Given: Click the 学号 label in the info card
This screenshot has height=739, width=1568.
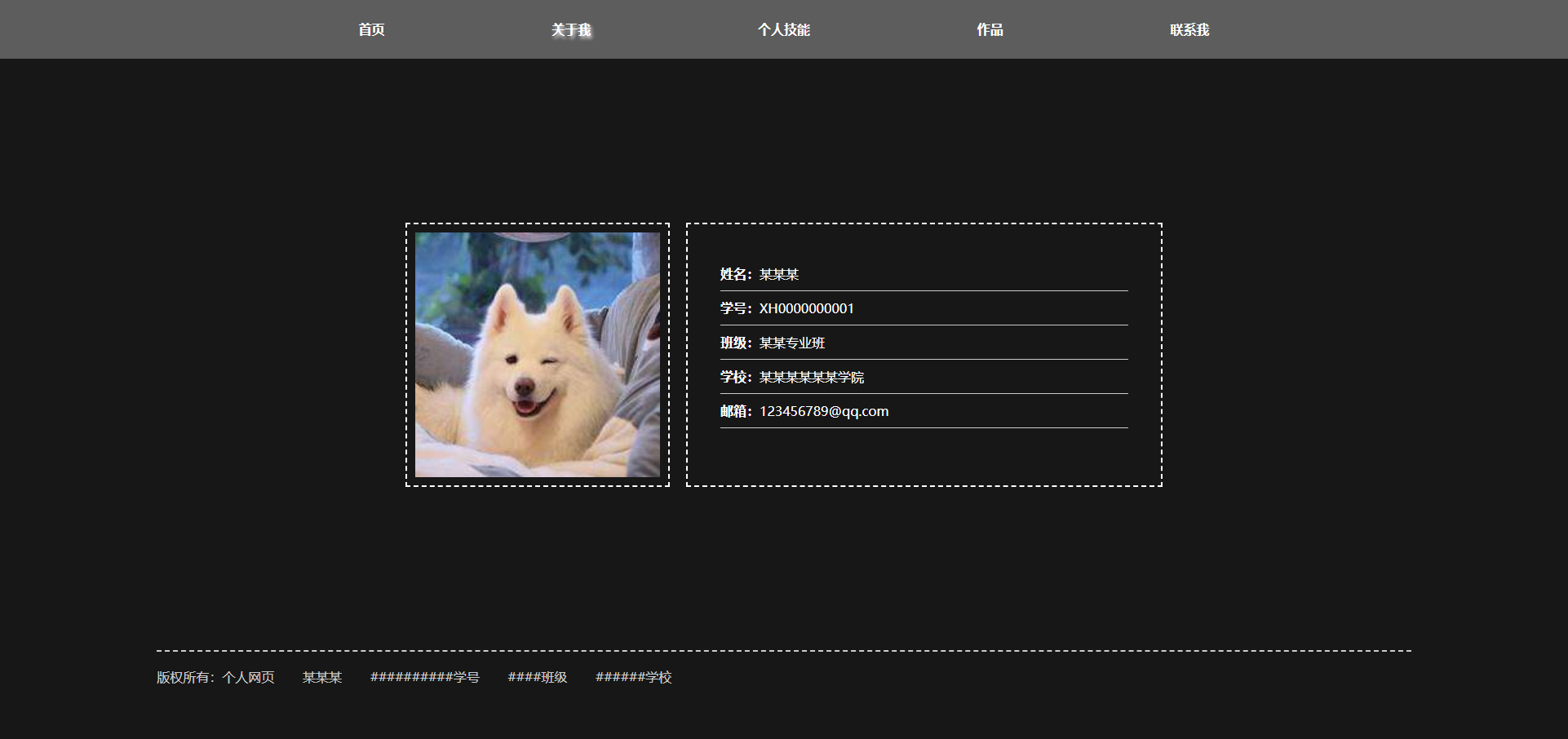Looking at the screenshot, I should tap(736, 308).
